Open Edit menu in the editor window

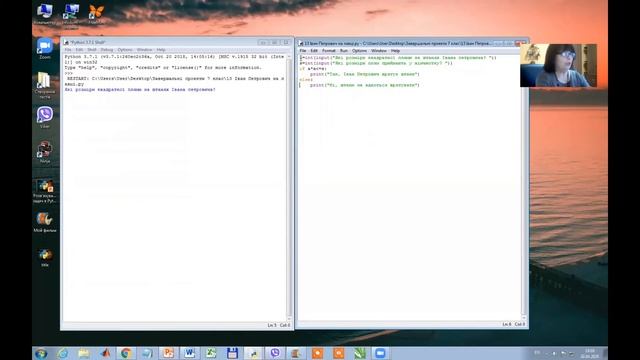point(314,51)
